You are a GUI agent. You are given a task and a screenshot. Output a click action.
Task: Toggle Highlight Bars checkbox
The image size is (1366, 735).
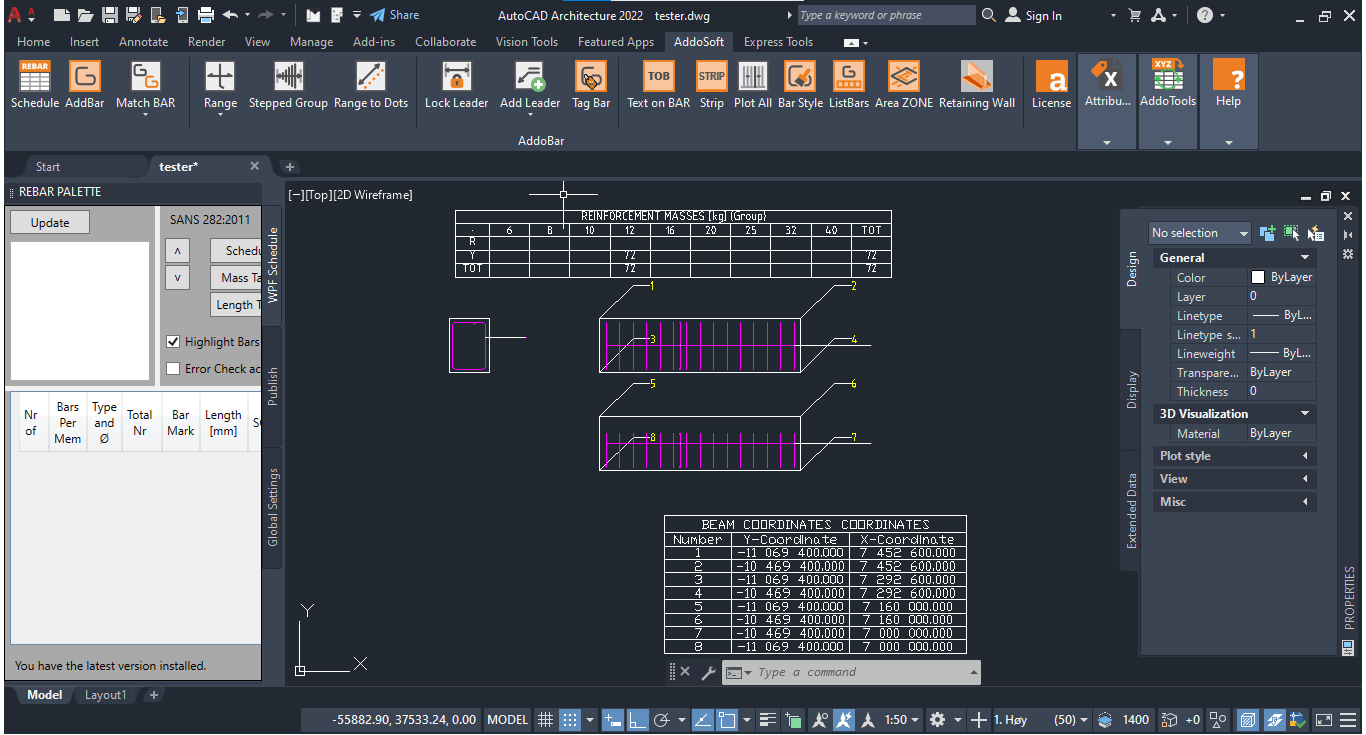pos(173,342)
